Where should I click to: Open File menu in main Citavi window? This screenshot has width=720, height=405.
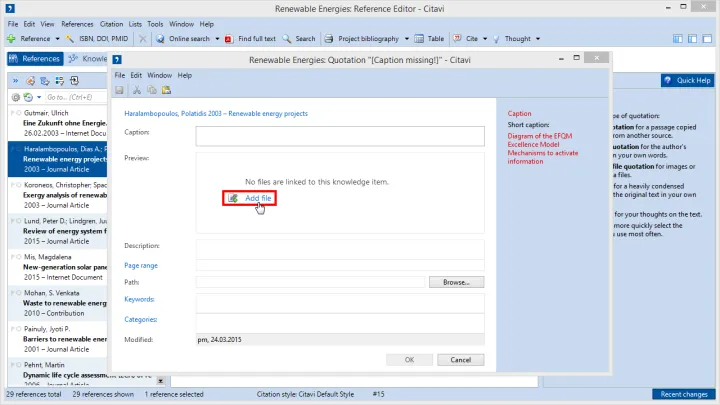(x=13, y=24)
